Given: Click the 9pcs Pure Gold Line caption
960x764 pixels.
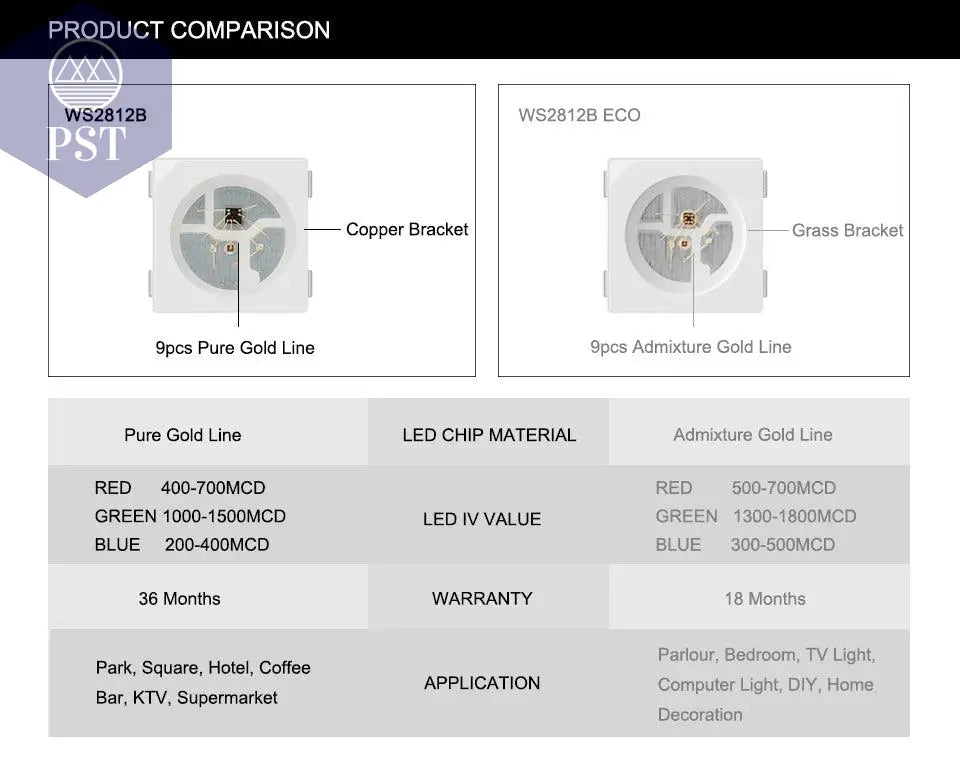Looking at the screenshot, I should click(x=235, y=348).
